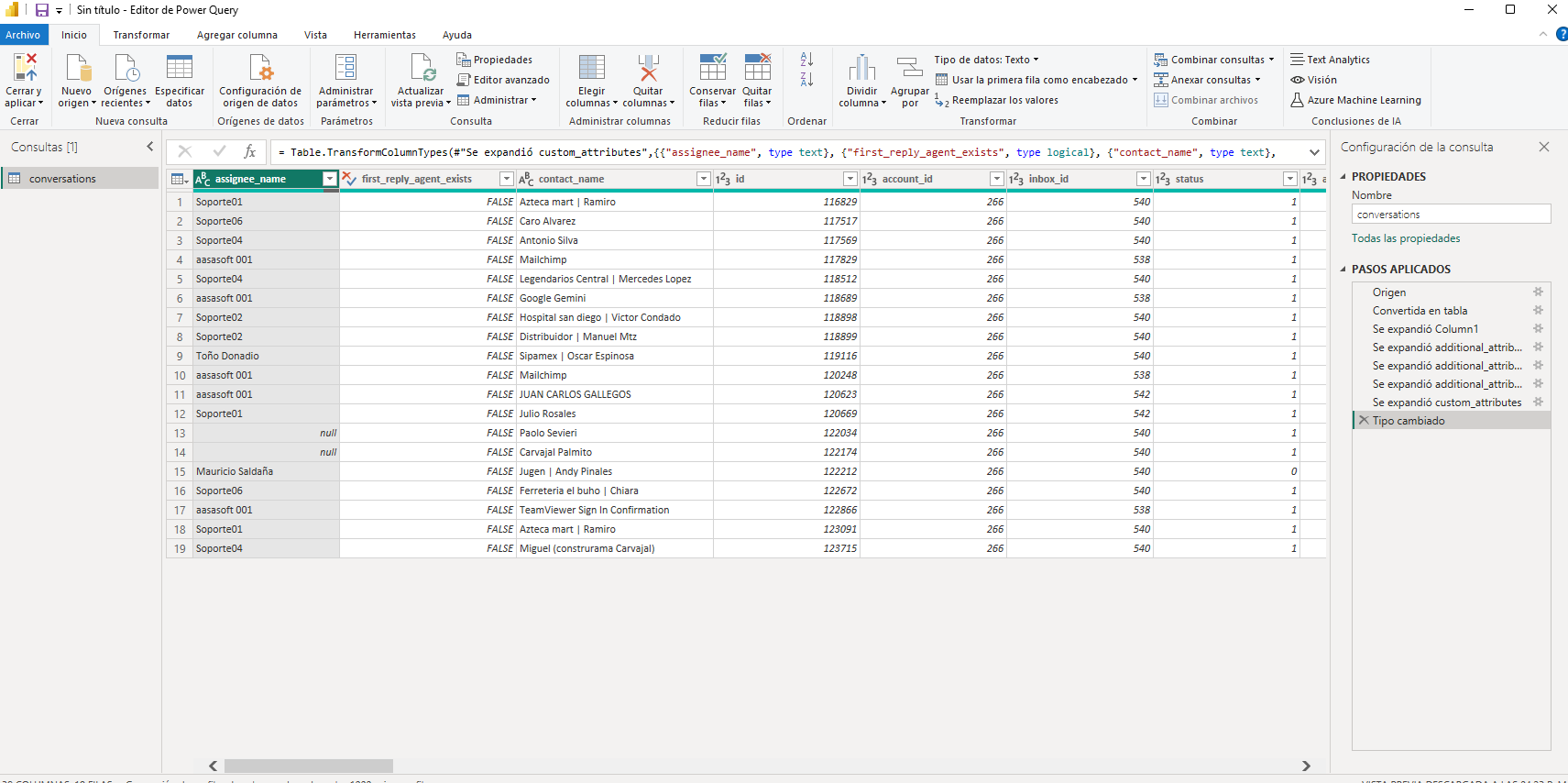Switch to the Vista tab

315,35
